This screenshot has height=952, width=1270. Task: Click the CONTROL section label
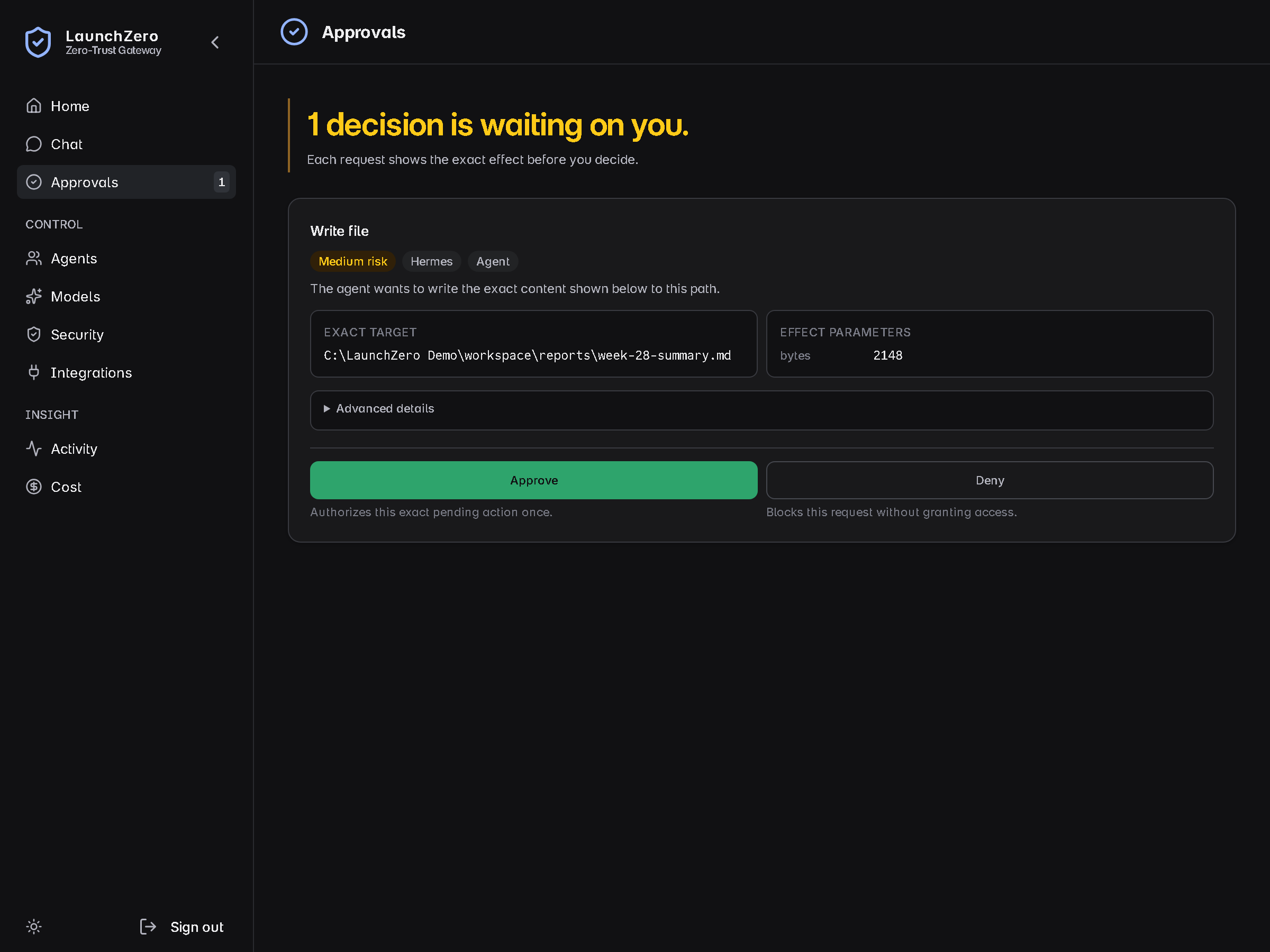54,224
